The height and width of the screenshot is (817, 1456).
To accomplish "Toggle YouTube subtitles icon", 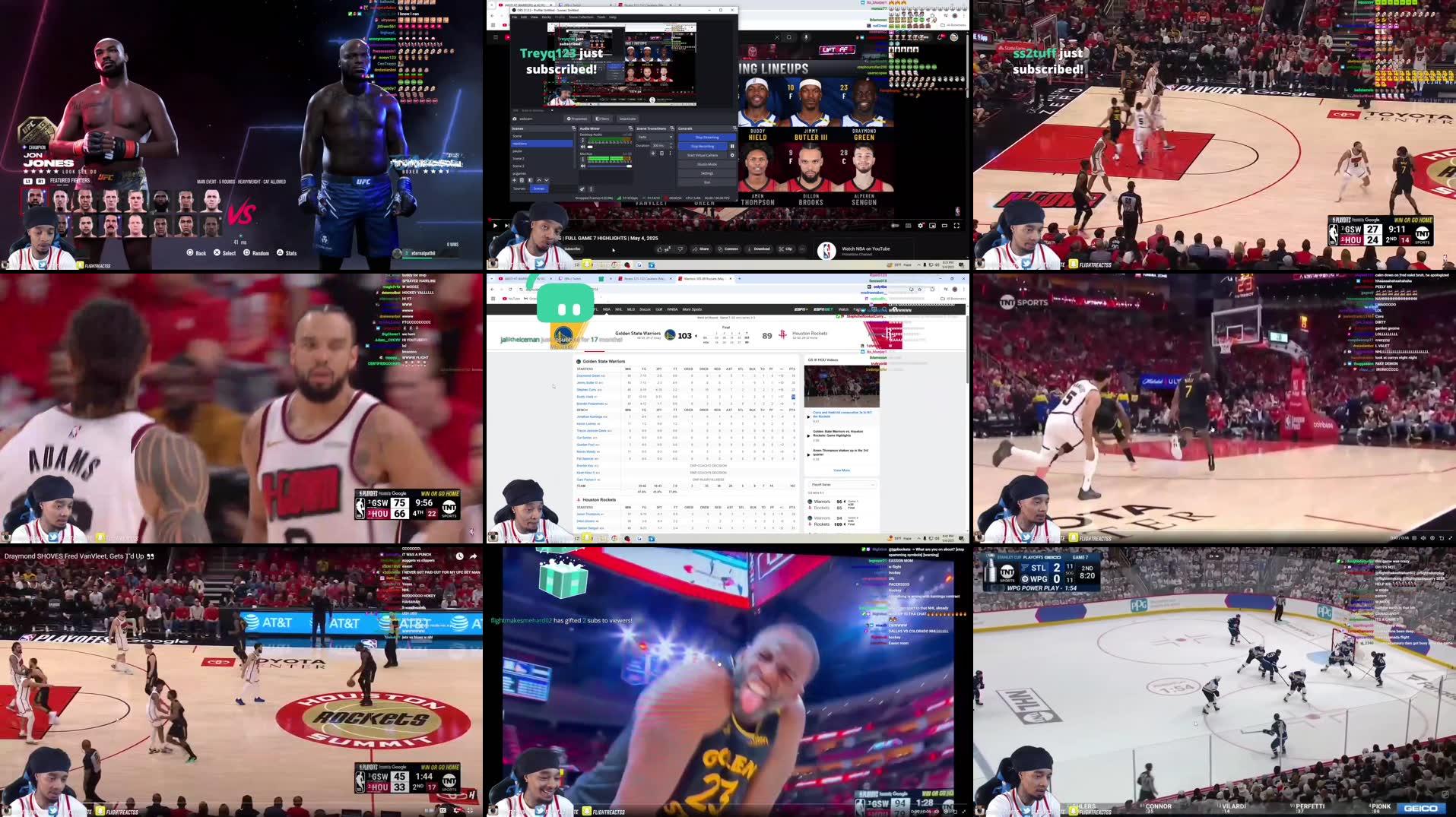I will point(908,226).
